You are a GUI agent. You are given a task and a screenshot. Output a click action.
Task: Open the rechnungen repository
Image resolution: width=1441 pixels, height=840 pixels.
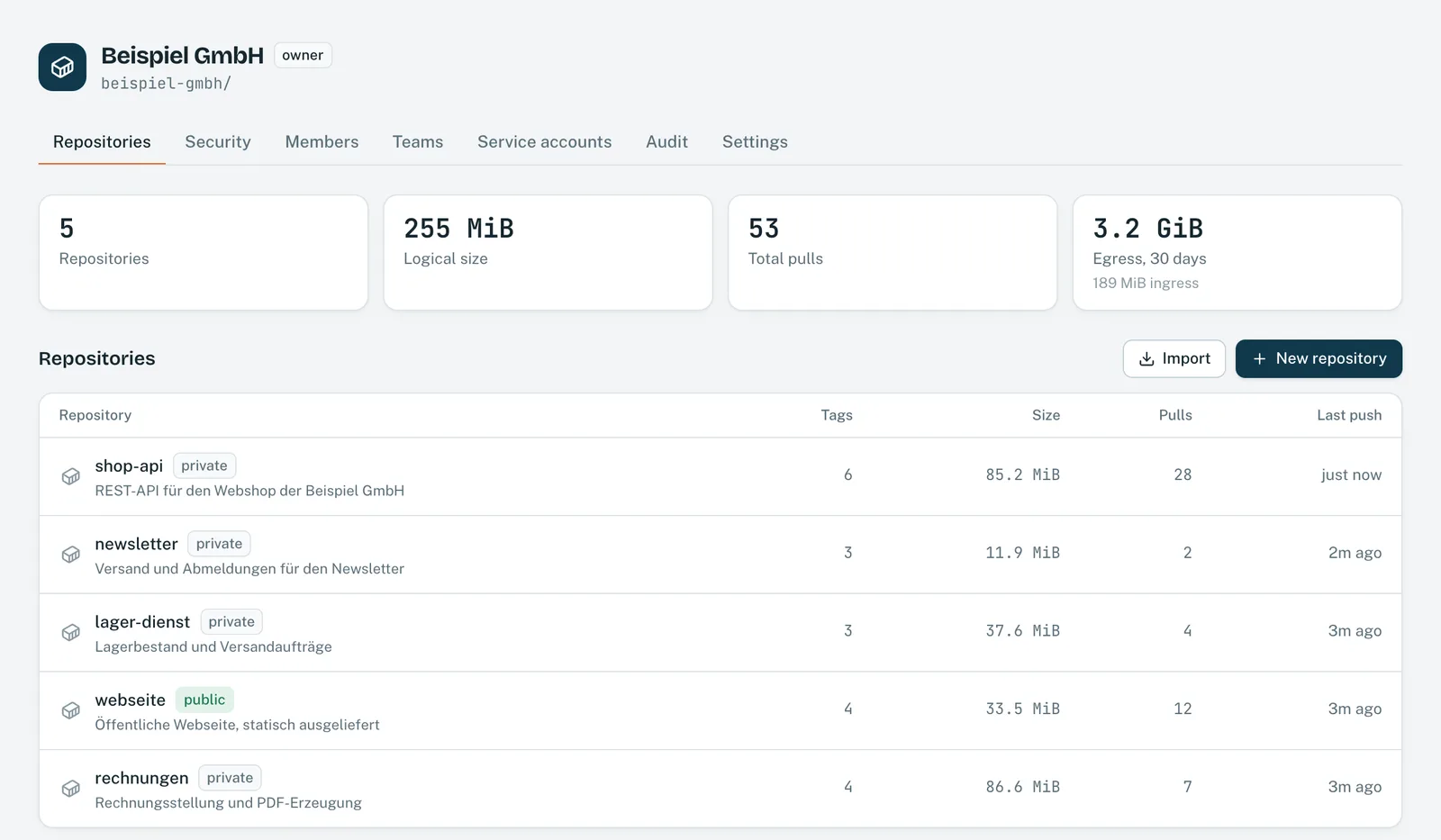141,778
